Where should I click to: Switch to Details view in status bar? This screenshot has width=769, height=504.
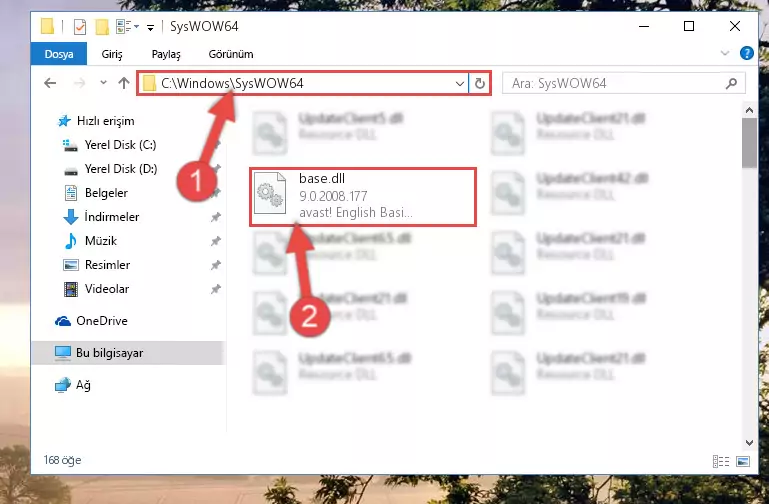[x=720, y=461]
